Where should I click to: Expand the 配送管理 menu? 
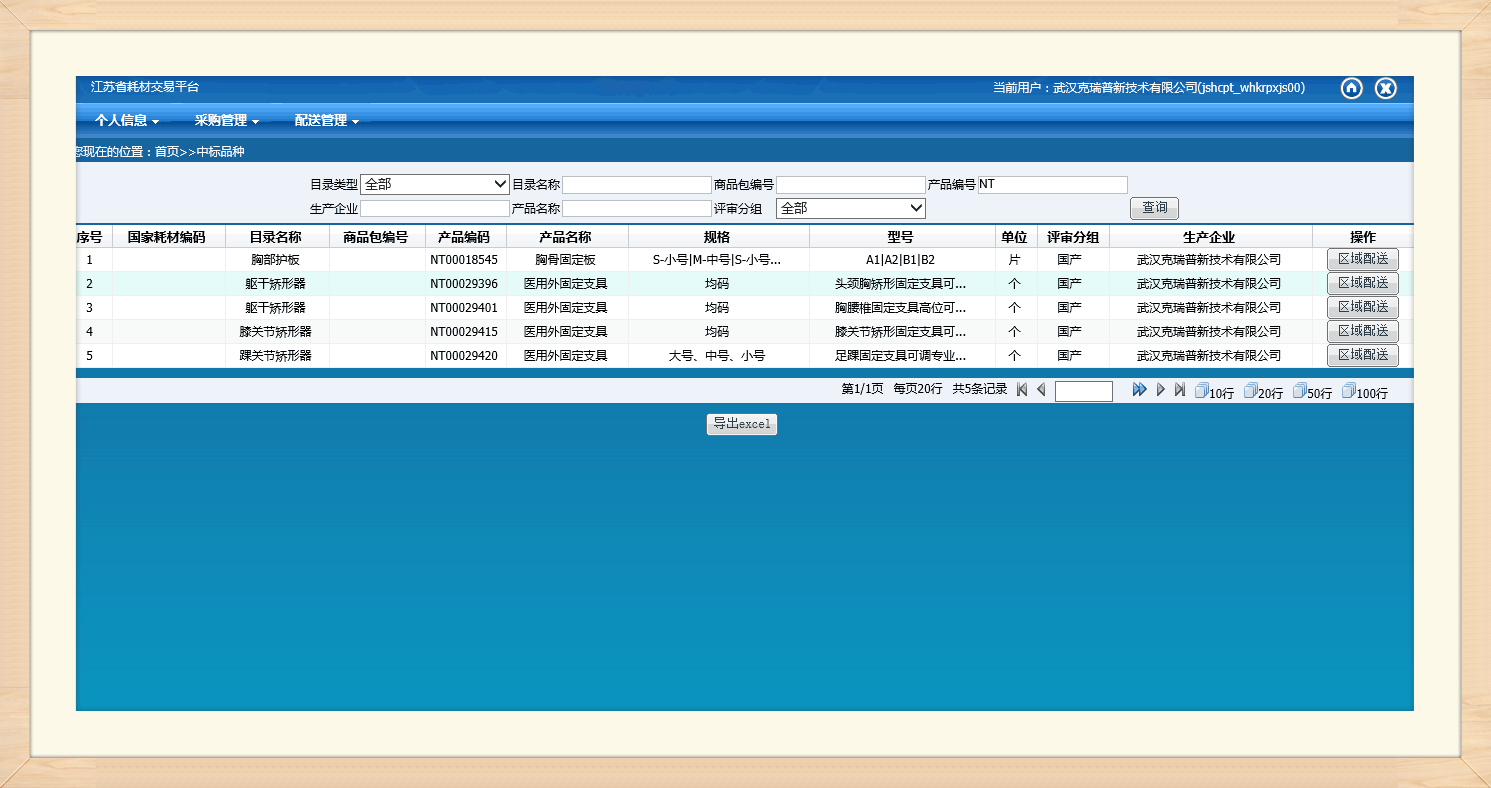point(327,121)
